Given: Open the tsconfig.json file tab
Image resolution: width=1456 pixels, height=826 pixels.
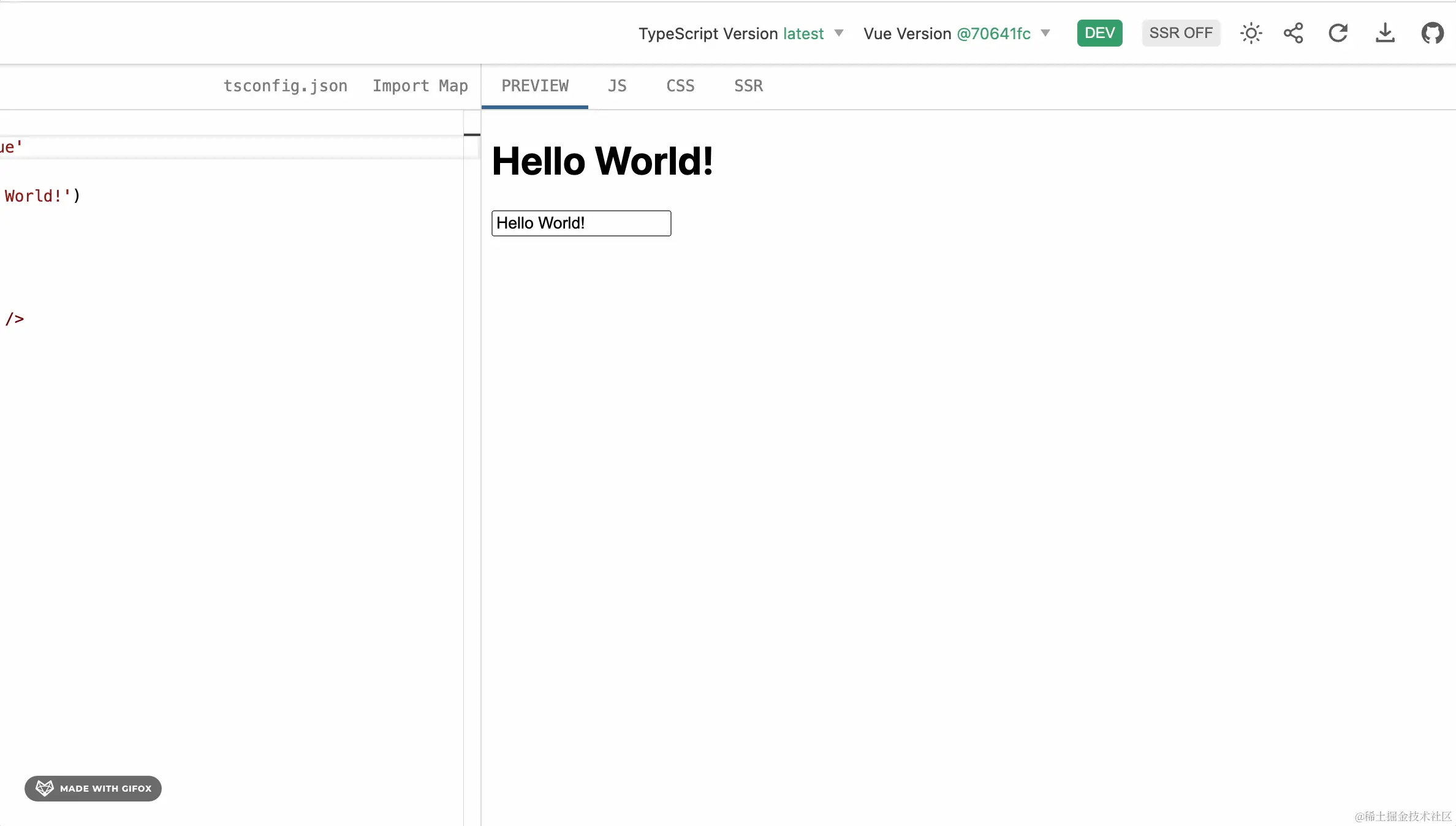Looking at the screenshot, I should click(x=286, y=86).
